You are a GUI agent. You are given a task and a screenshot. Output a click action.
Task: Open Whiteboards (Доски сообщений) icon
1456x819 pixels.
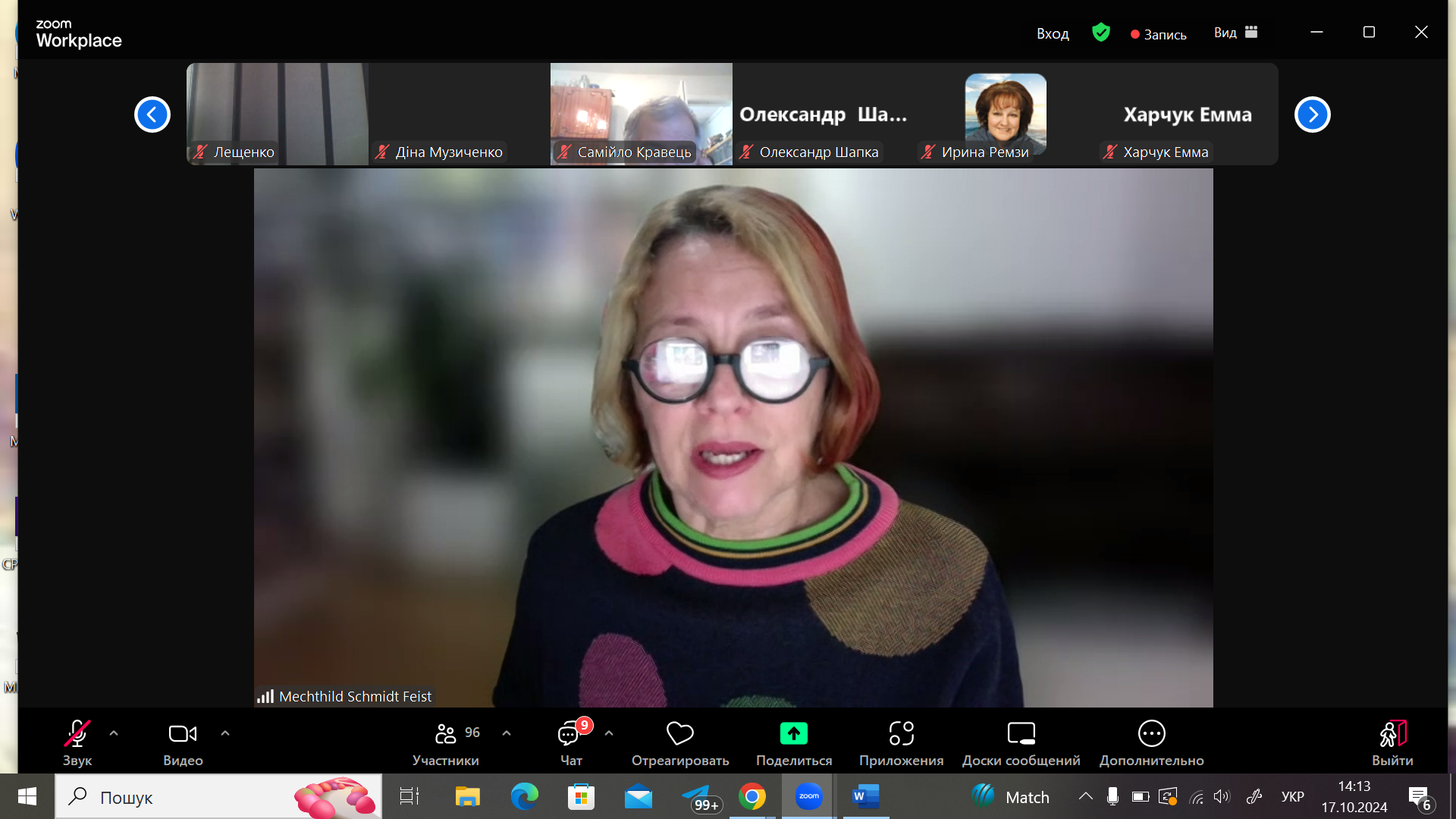[x=1021, y=734]
